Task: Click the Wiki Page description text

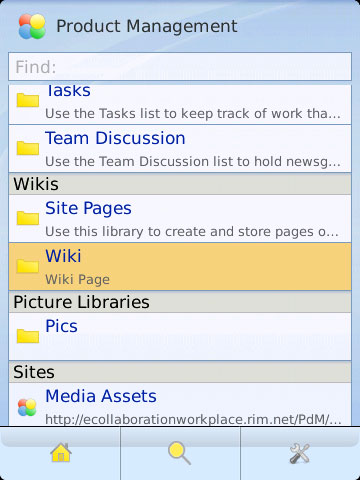Action: pyautogui.click(x=77, y=280)
